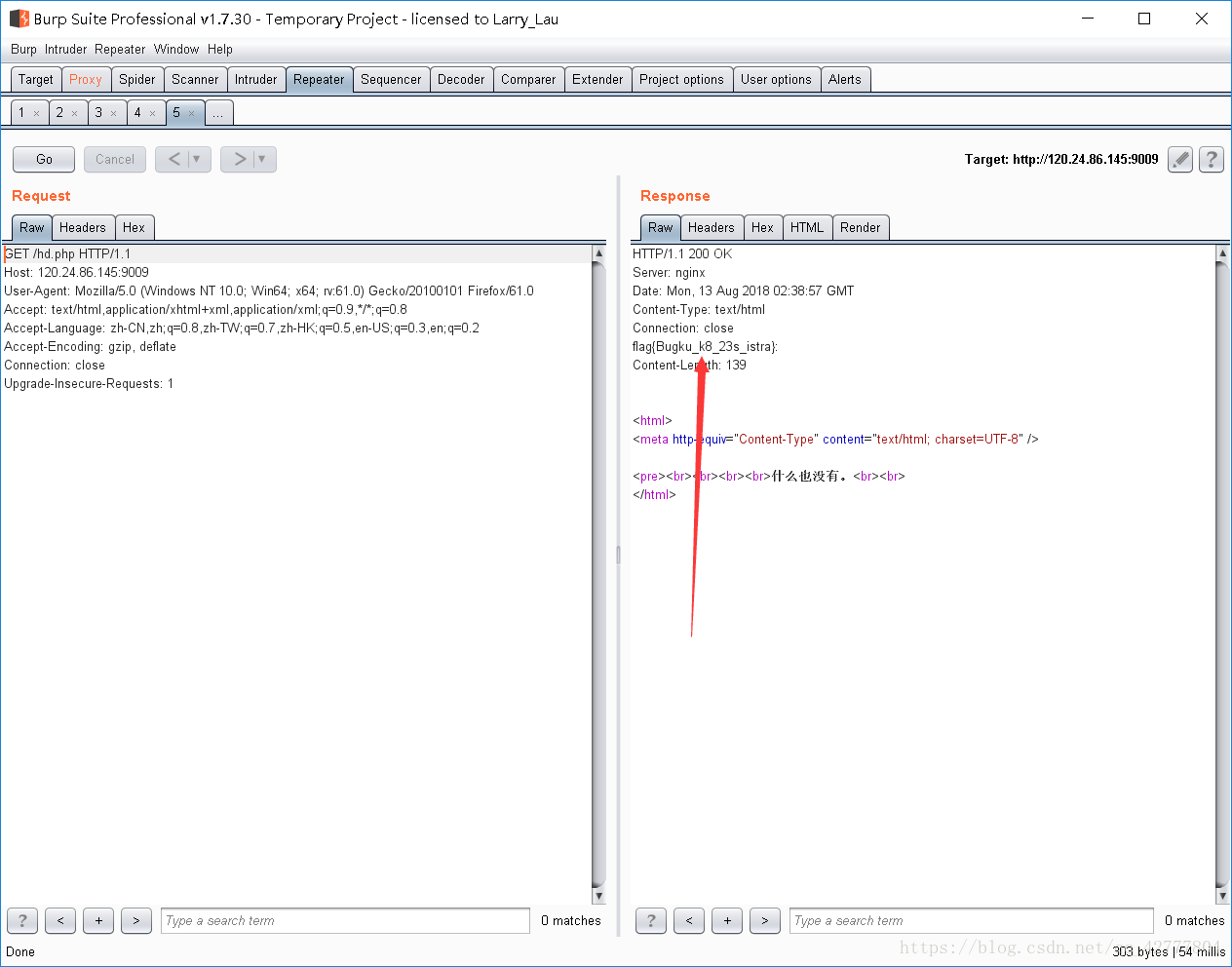Open the User options tab
This screenshot has width=1232, height=967.
coord(776,79)
